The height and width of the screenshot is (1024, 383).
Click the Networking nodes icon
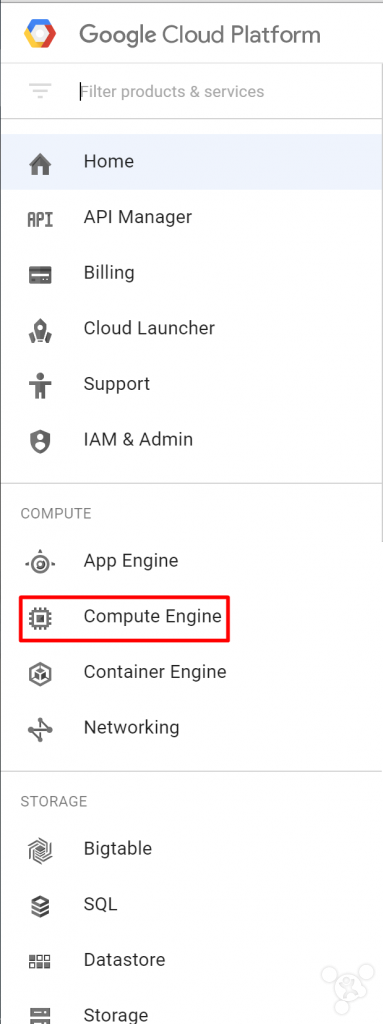tap(40, 729)
